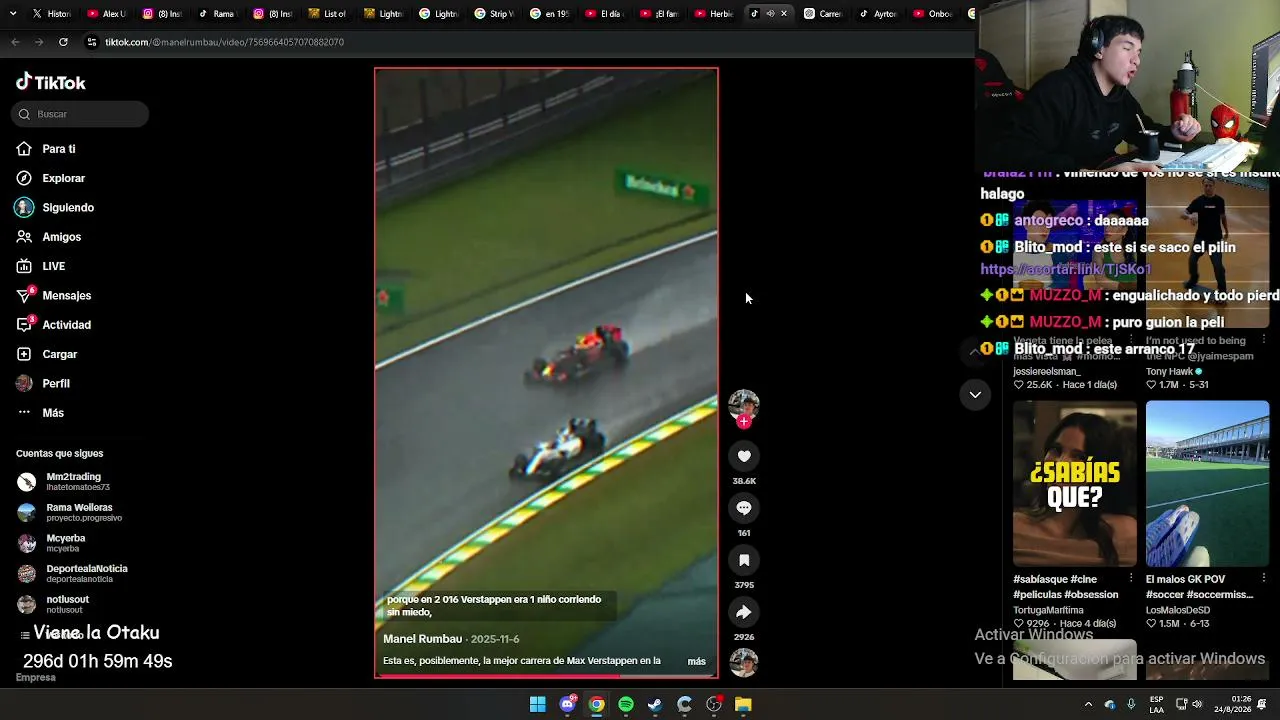Save the video with the bookmark icon

[x=744, y=560]
